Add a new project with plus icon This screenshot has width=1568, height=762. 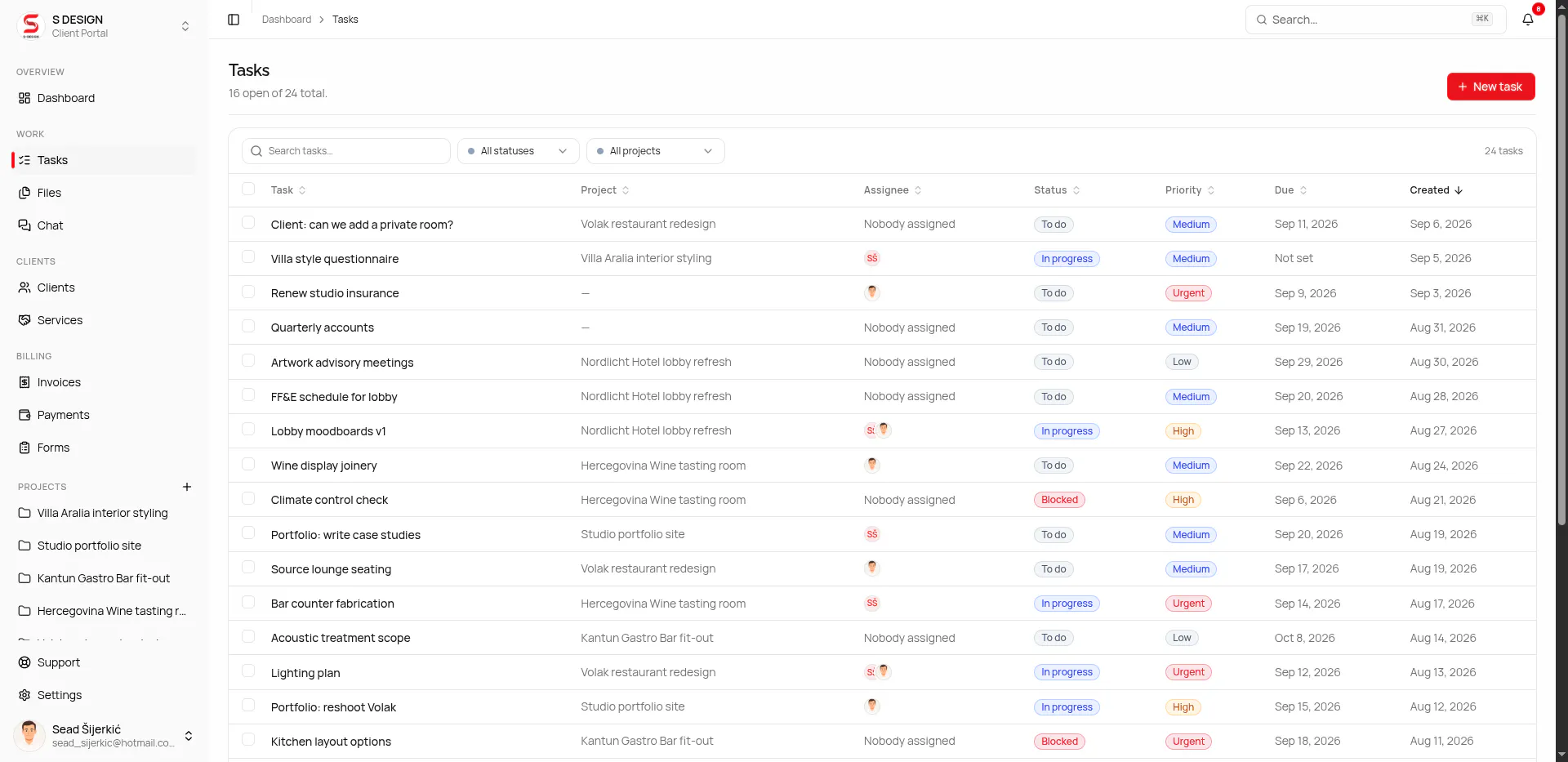coord(187,487)
